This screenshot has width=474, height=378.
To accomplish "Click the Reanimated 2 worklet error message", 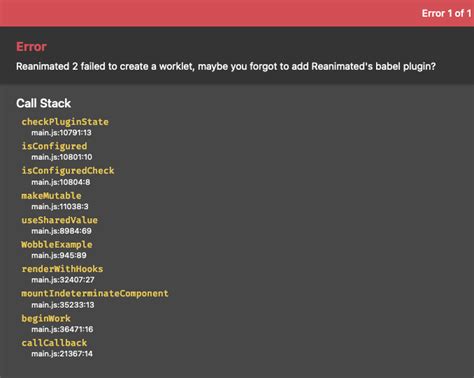I will [226, 66].
